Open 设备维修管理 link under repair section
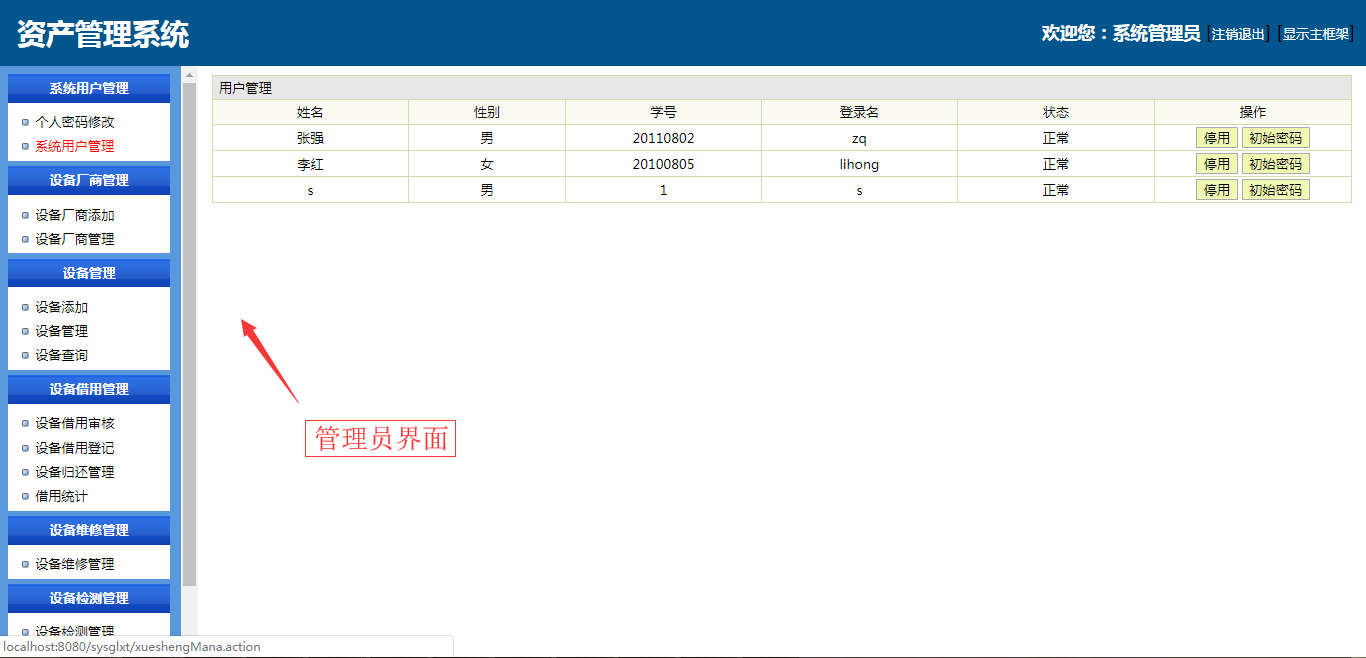The width and height of the screenshot is (1366, 658). click(75, 564)
